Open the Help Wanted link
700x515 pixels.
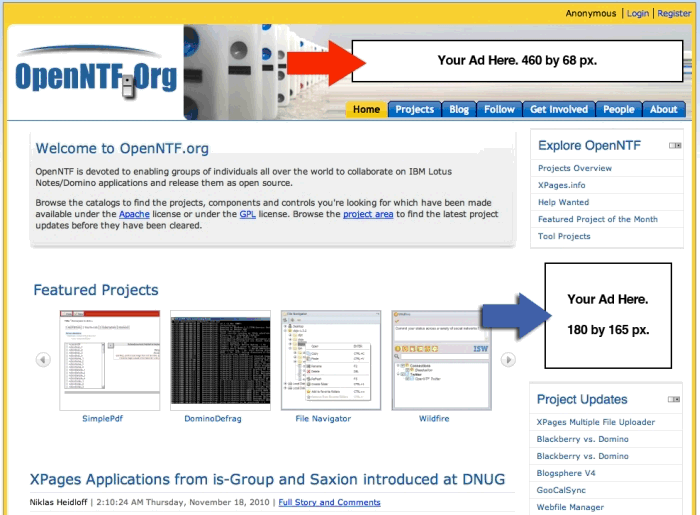coord(563,202)
